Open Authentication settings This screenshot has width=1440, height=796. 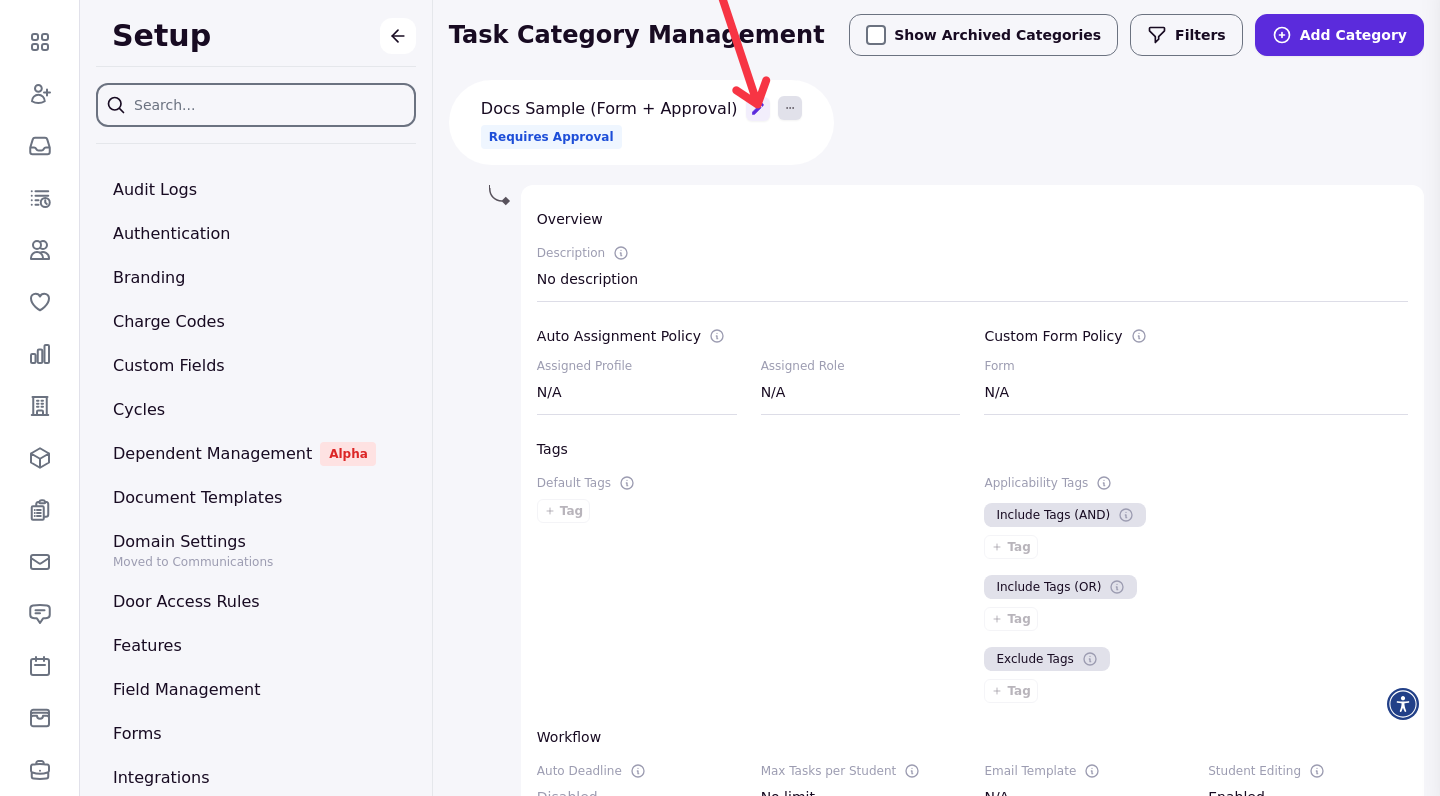[x=171, y=233]
